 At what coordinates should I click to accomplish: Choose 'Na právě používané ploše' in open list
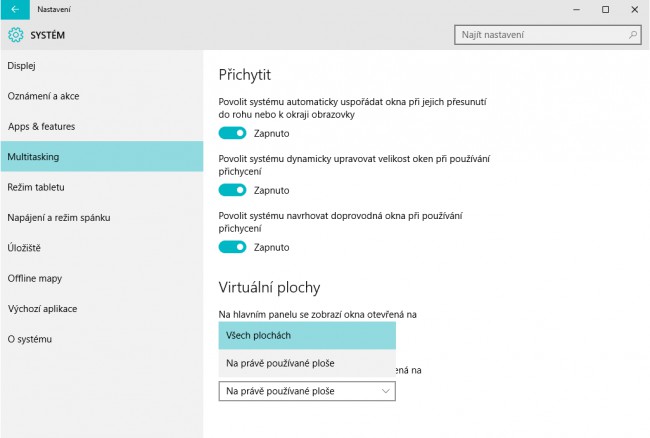[x=307, y=363]
